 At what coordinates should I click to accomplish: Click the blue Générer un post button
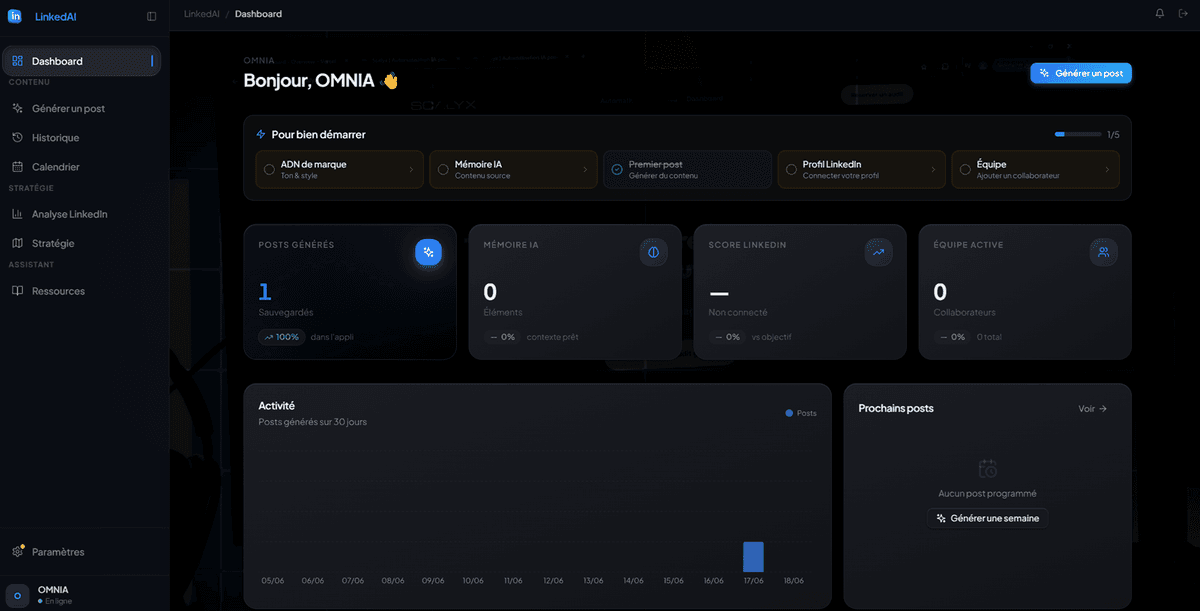[1081, 73]
